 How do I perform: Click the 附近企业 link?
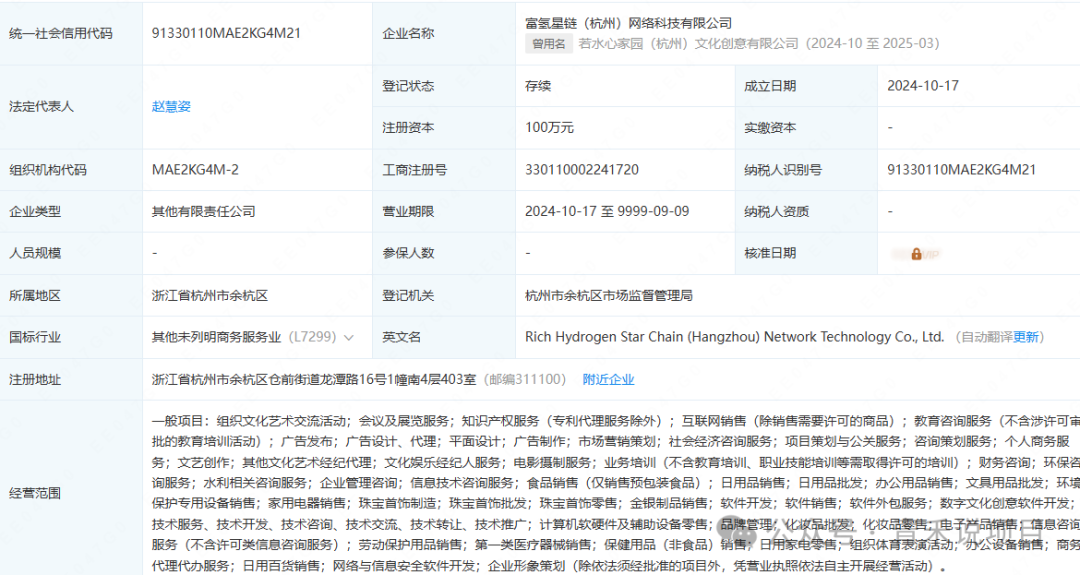(608, 379)
